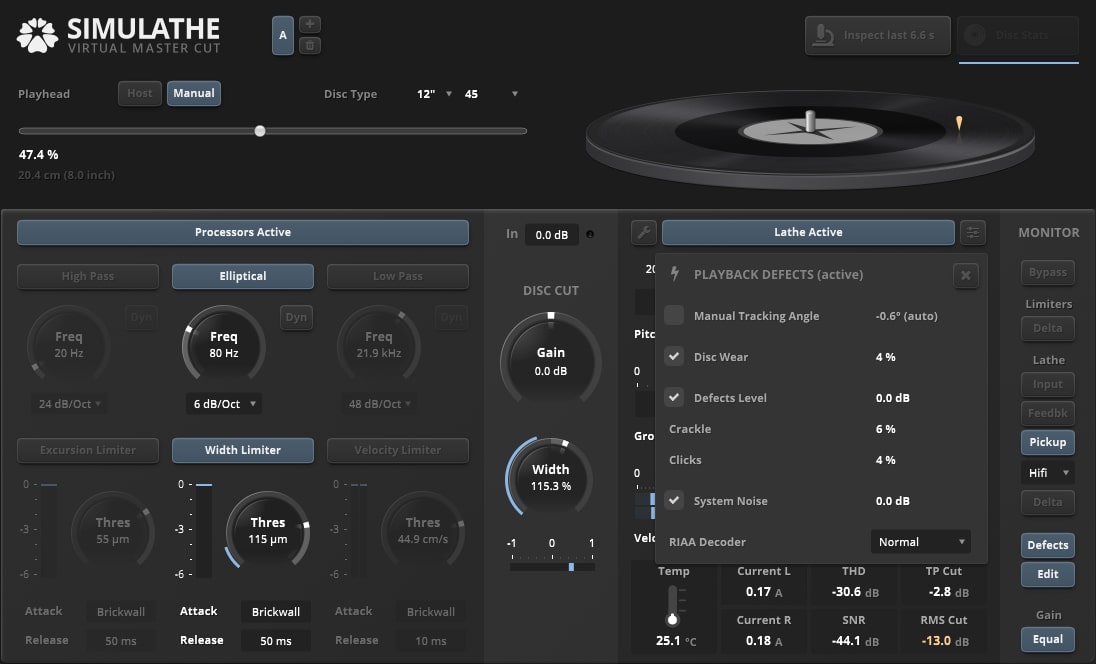Image resolution: width=1096 pixels, height=664 pixels.
Task: Open the wrench settings icon beside Lathe Active
Action: pyautogui.click(x=644, y=233)
